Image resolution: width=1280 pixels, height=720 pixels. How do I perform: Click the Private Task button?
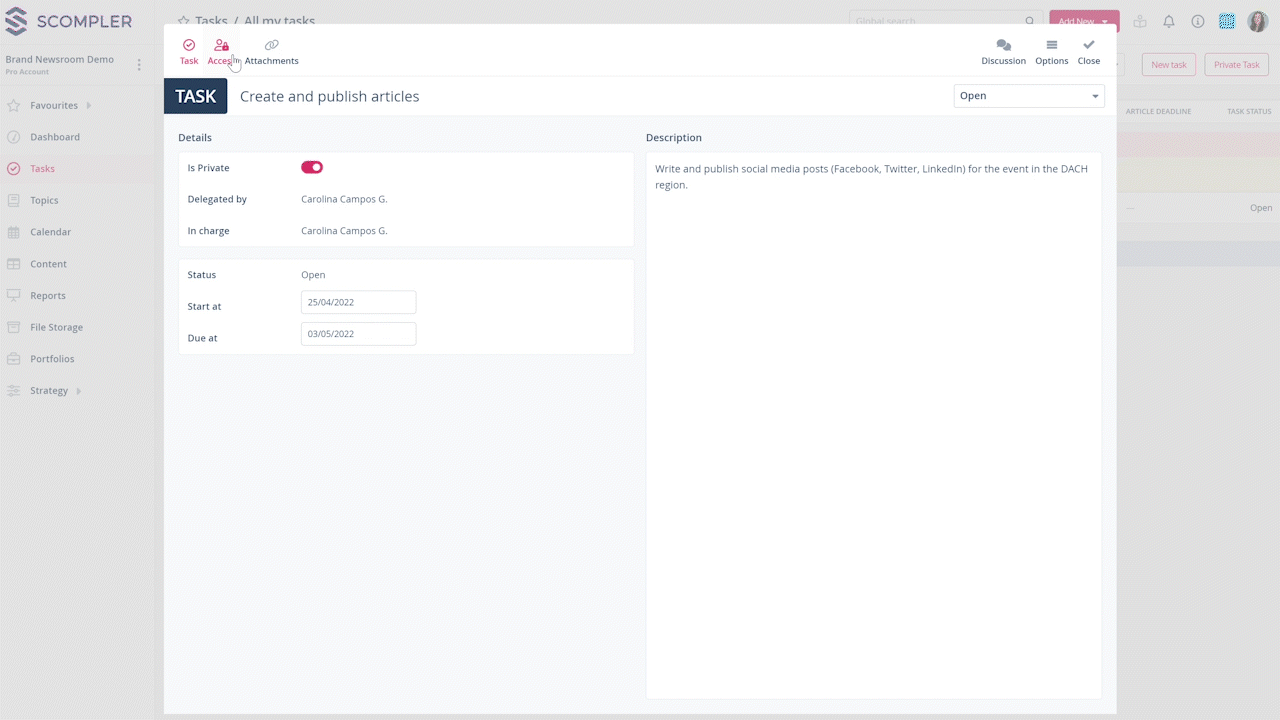tap(1236, 65)
